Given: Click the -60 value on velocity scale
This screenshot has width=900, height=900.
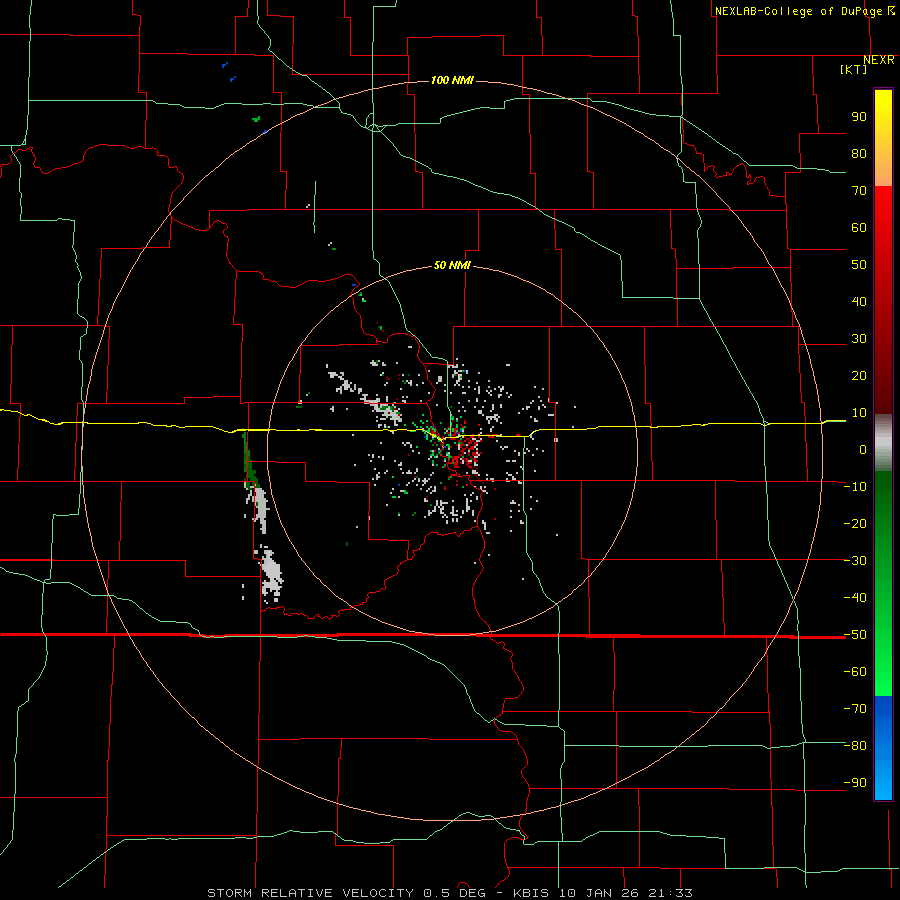Looking at the screenshot, I should pos(855,672).
